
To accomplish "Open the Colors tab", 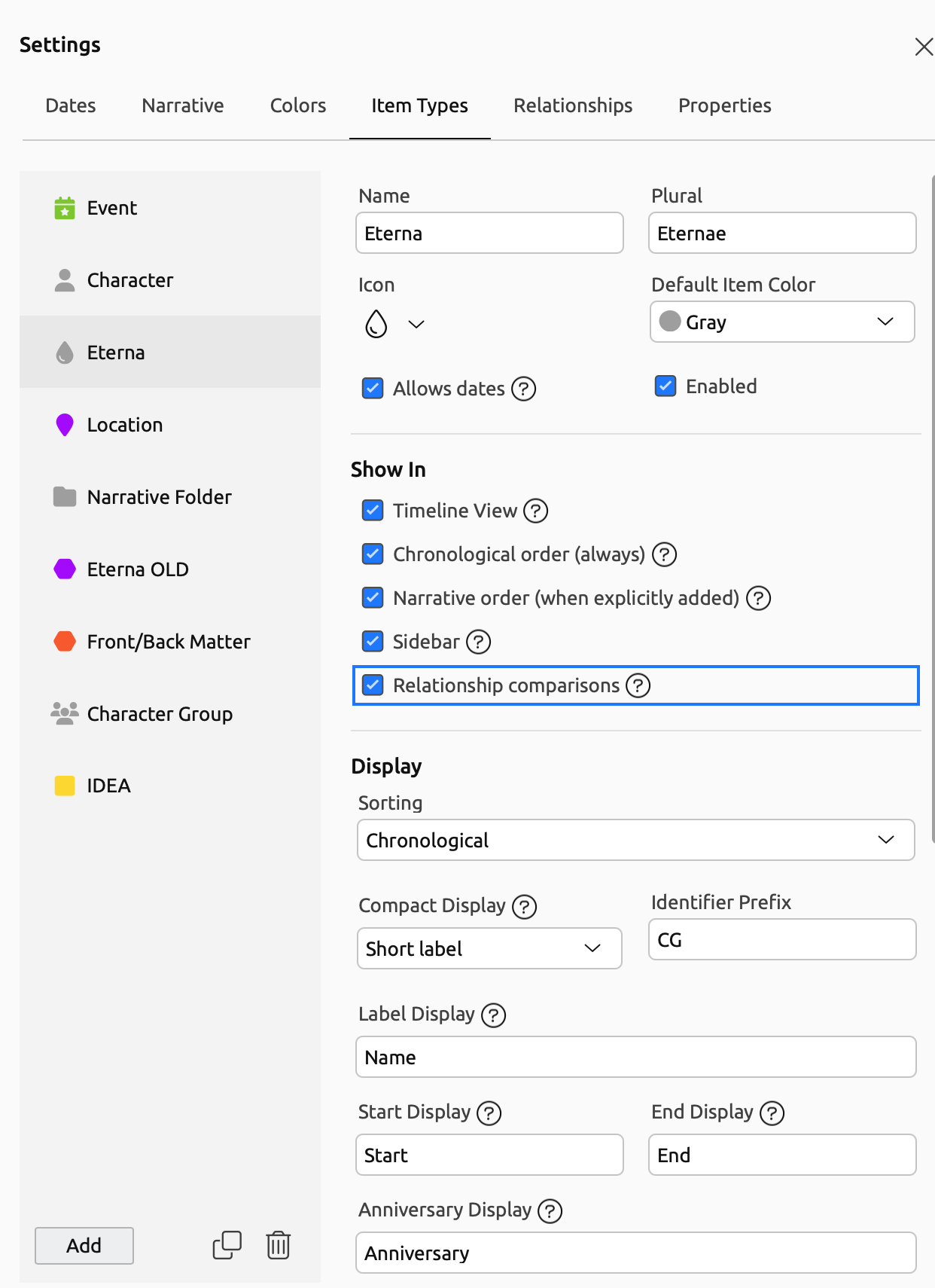I will point(298,105).
